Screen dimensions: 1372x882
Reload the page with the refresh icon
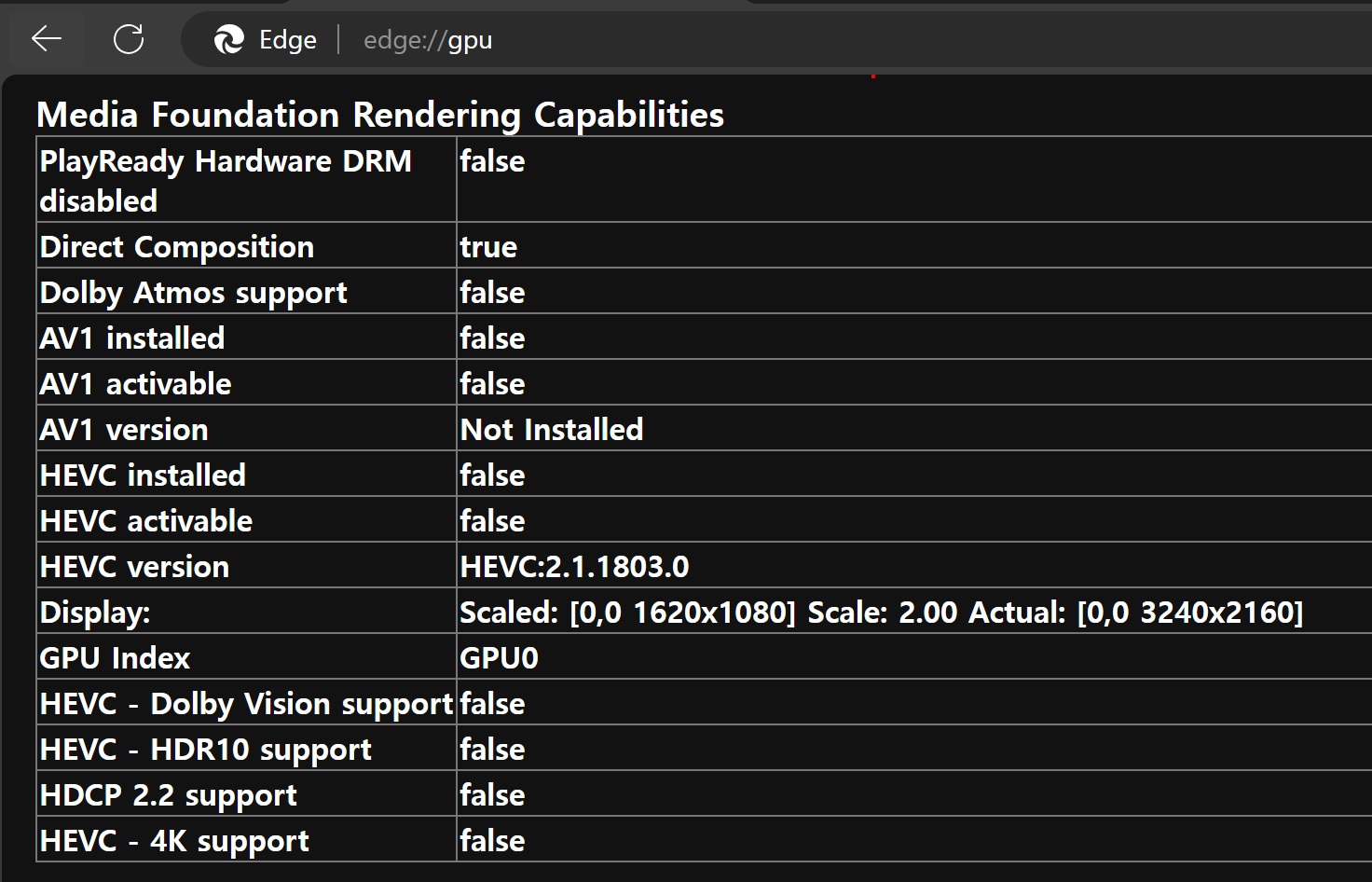(x=129, y=39)
